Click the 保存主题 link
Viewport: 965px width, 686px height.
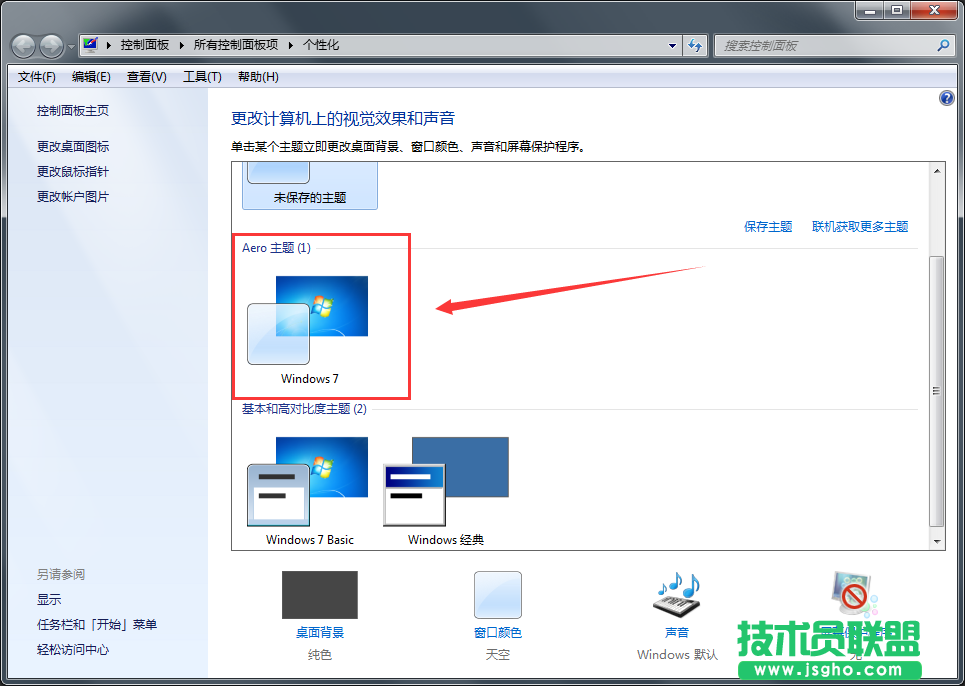coord(768,227)
